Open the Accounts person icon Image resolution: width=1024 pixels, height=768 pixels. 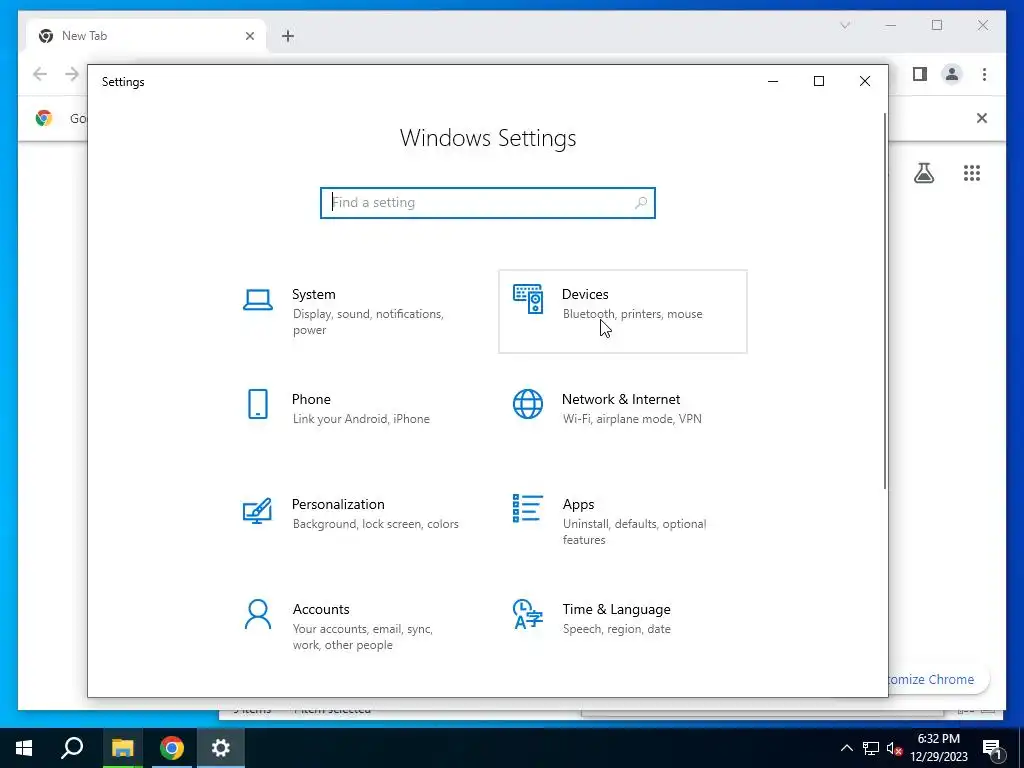258,615
